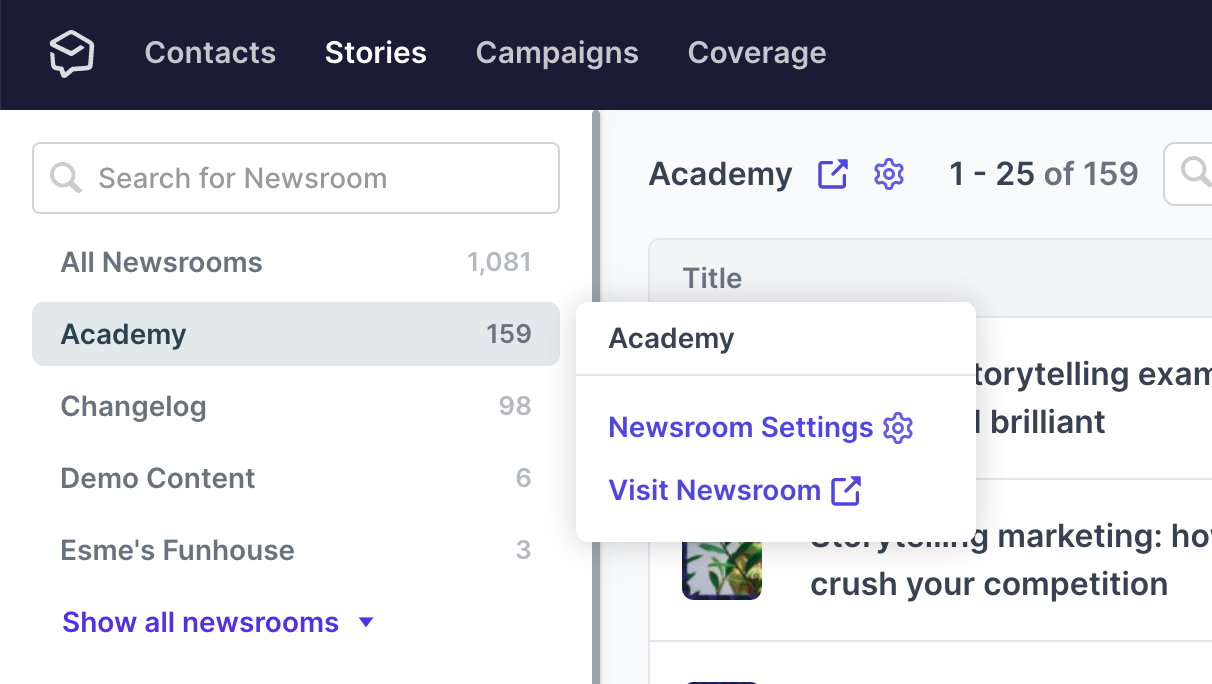Image resolution: width=1212 pixels, height=684 pixels.
Task: Choose Visit Newsroom in the popup
Action: [x=735, y=490]
